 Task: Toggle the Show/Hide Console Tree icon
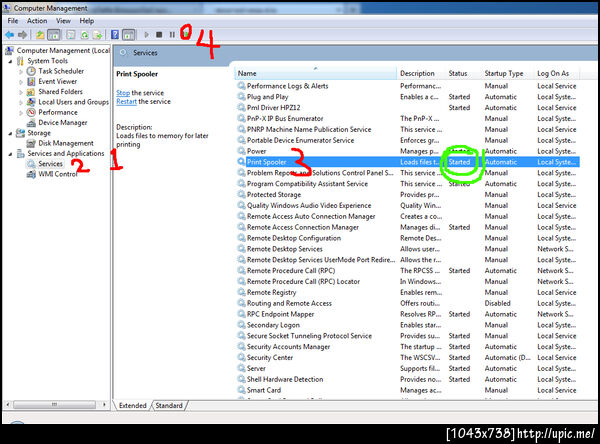click(54, 35)
